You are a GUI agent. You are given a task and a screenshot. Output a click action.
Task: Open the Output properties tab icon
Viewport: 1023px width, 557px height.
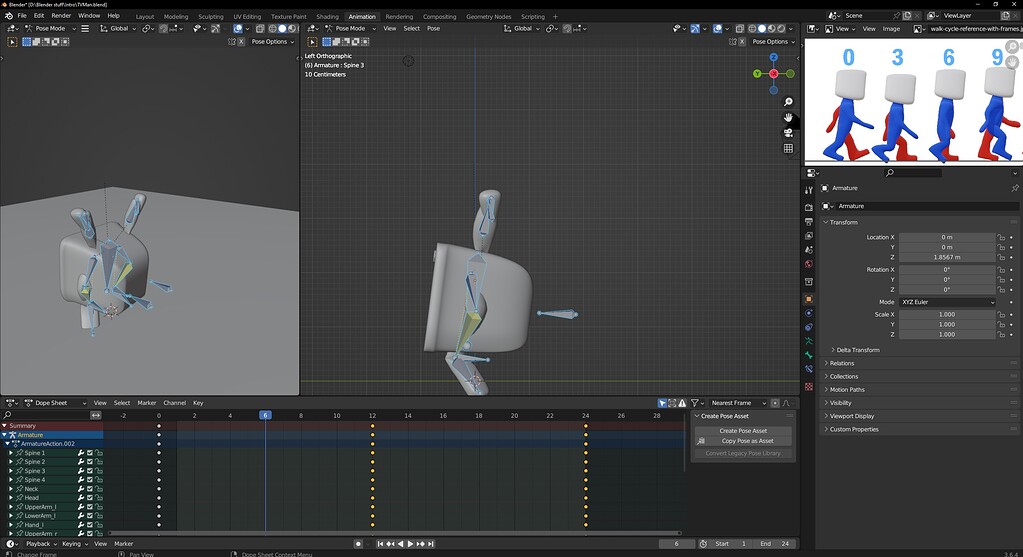pos(809,222)
